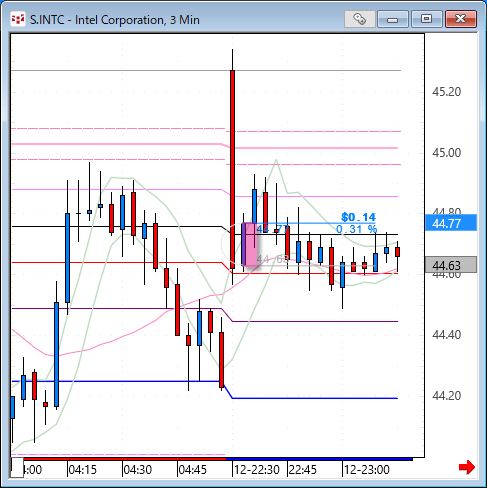The width and height of the screenshot is (487, 488).
Task: Click the 12-22:30 time axis label
Action: tap(257, 470)
